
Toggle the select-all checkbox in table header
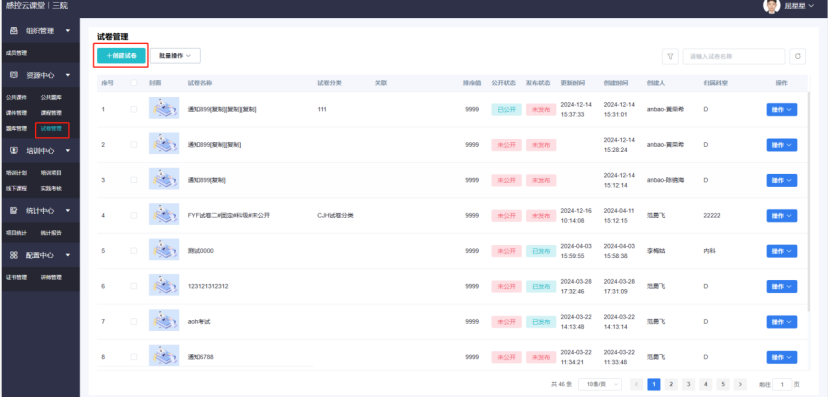(134, 83)
